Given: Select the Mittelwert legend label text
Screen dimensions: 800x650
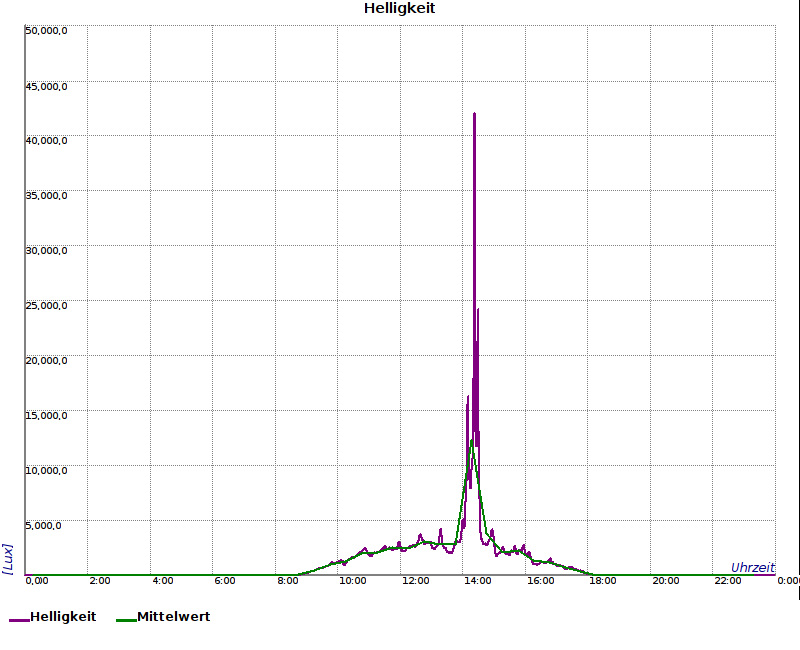Looking at the screenshot, I should pos(173,617).
